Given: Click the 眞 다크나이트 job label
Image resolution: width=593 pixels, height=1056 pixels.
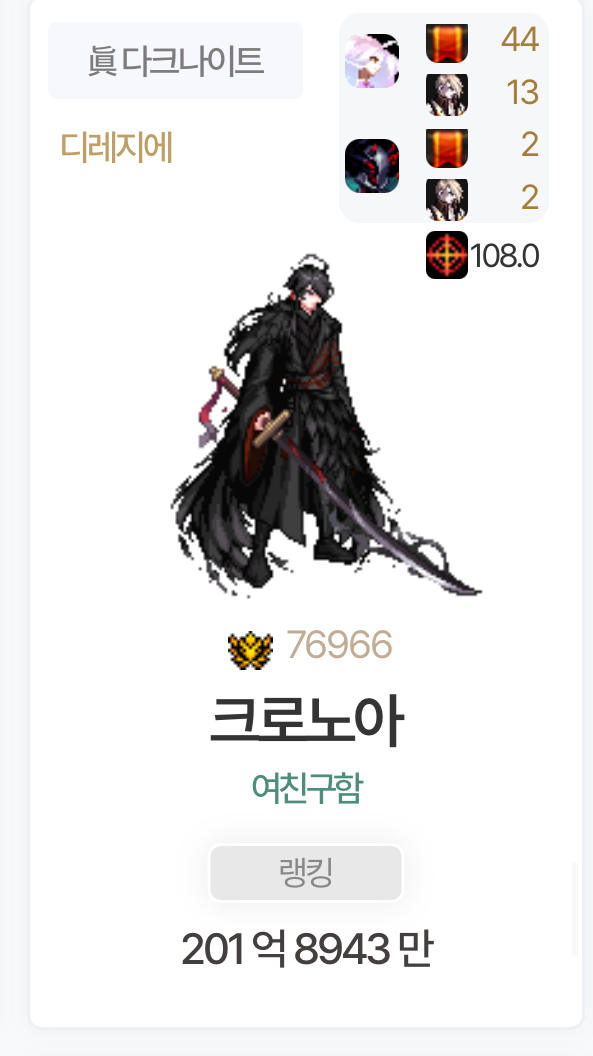Looking at the screenshot, I should [175, 61].
